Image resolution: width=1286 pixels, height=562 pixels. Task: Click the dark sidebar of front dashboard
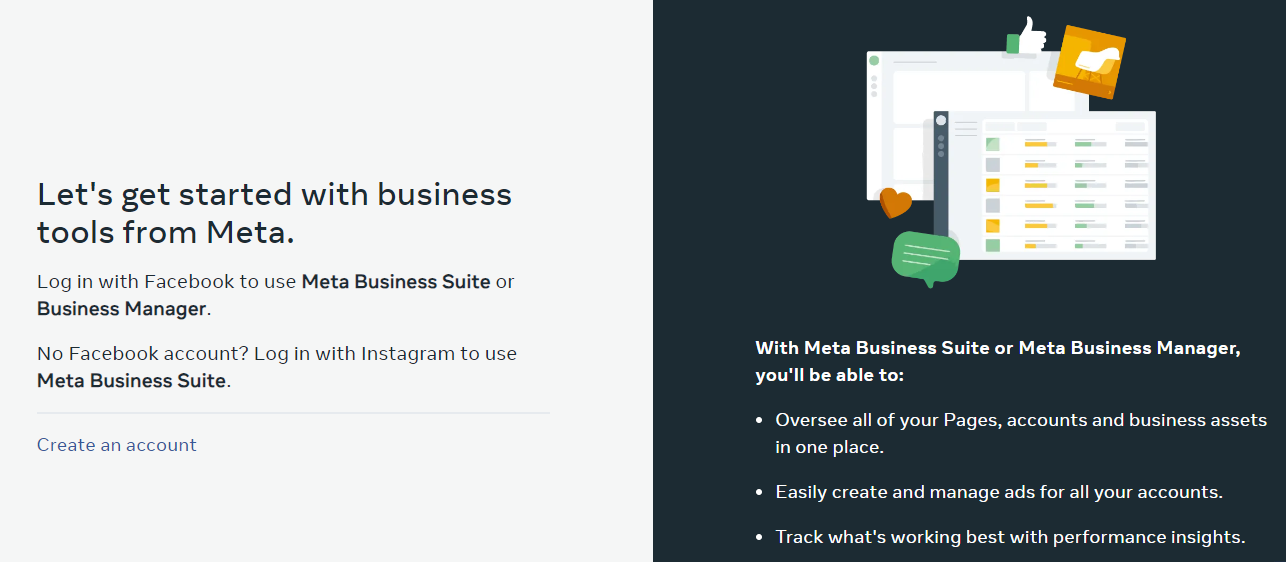[x=941, y=172]
